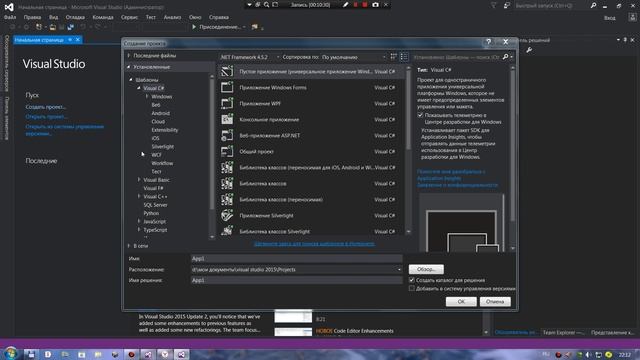Image resolution: width=640 pixels, height=360 pixels.
Task: Open the Analyze menu in menu bar
Action: point(172,17)
